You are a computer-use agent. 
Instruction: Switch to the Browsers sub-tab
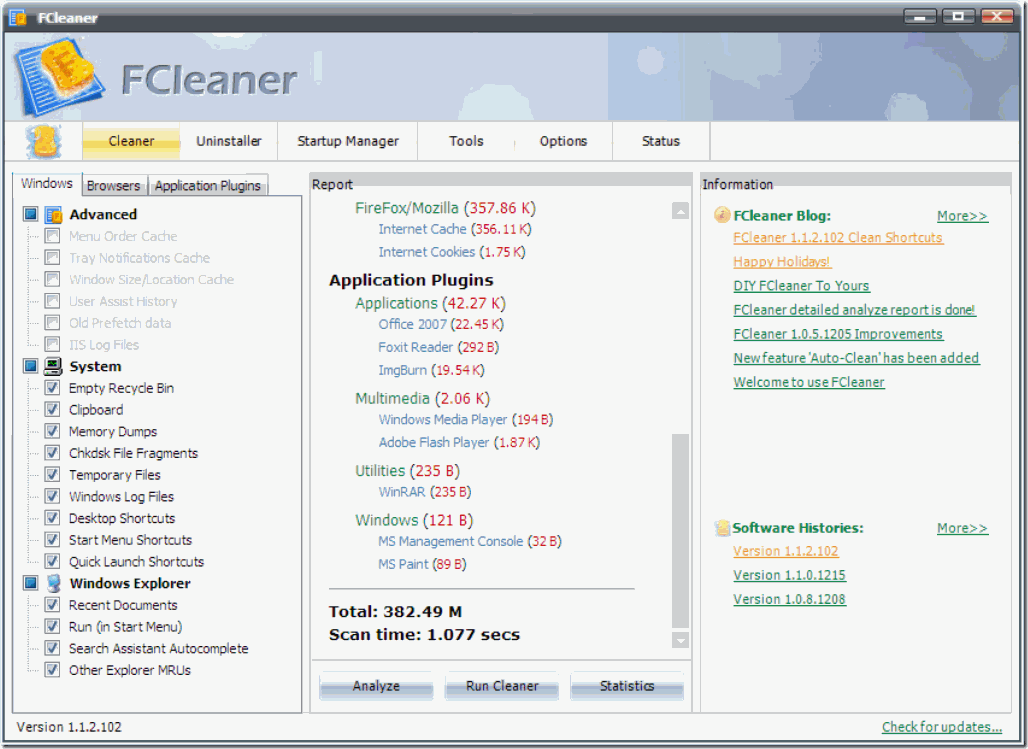(113, 186)
